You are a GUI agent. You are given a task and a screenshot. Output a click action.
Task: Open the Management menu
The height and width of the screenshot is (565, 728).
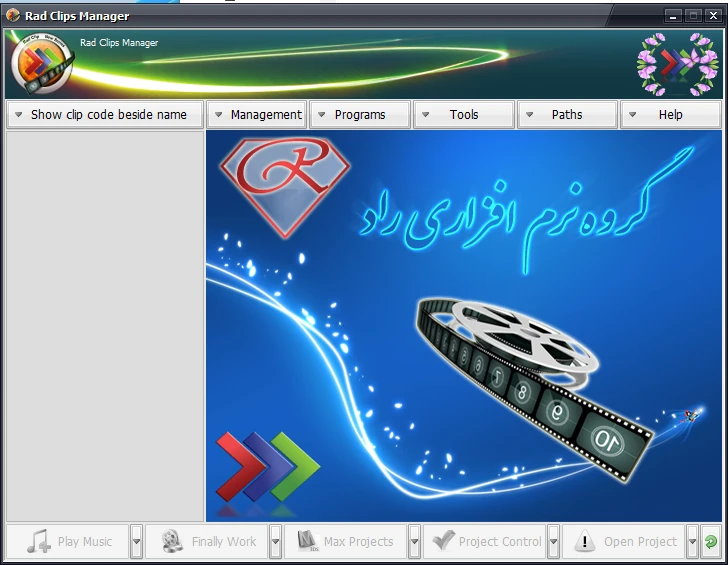click(x=257, y=115)
